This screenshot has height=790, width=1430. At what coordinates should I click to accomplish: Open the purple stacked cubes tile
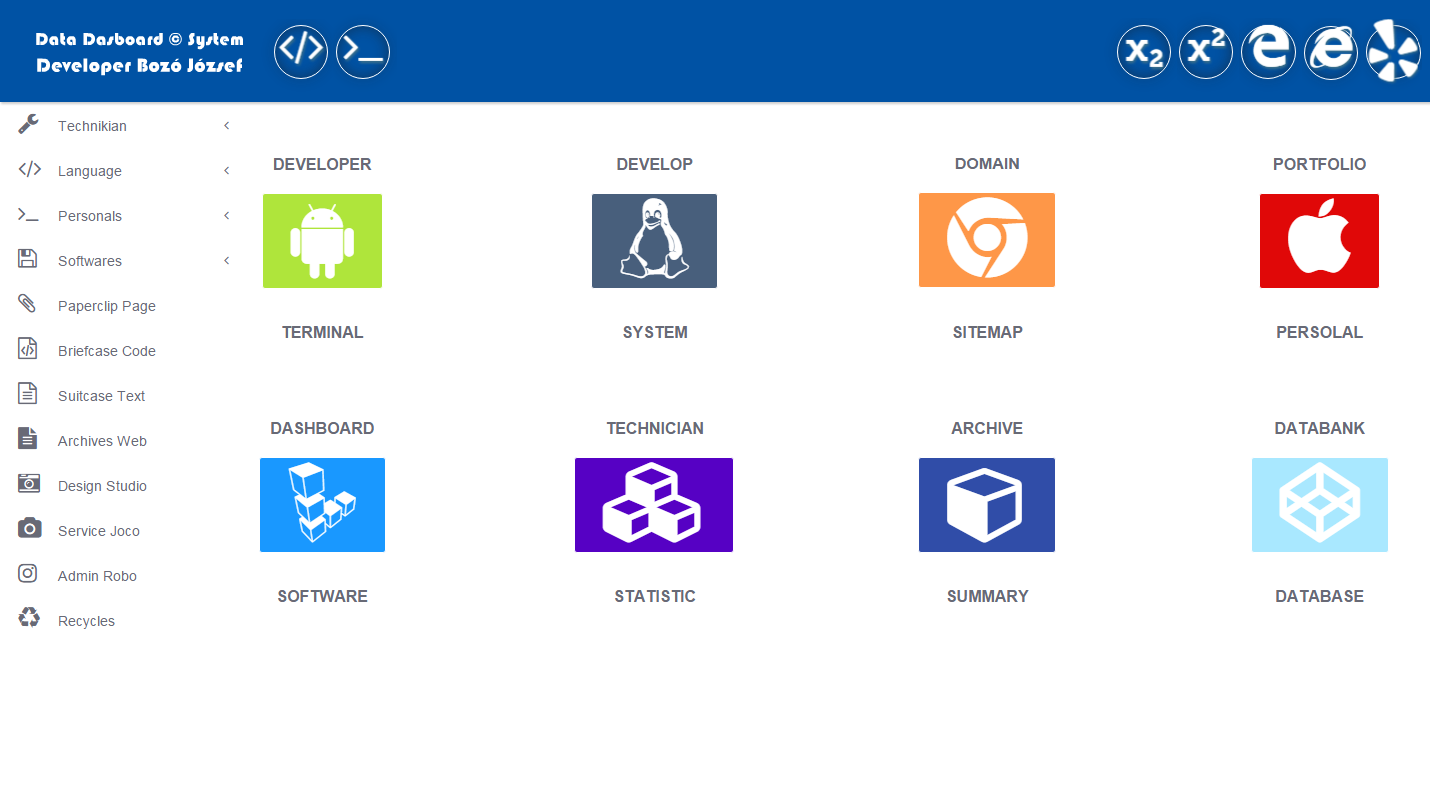point(654,505)
